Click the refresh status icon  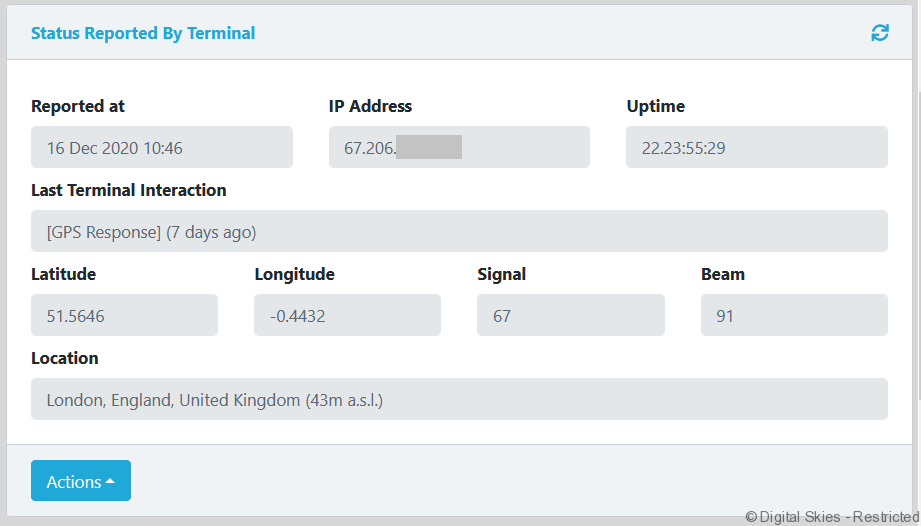pyautogui.click(x=880, y=33)
